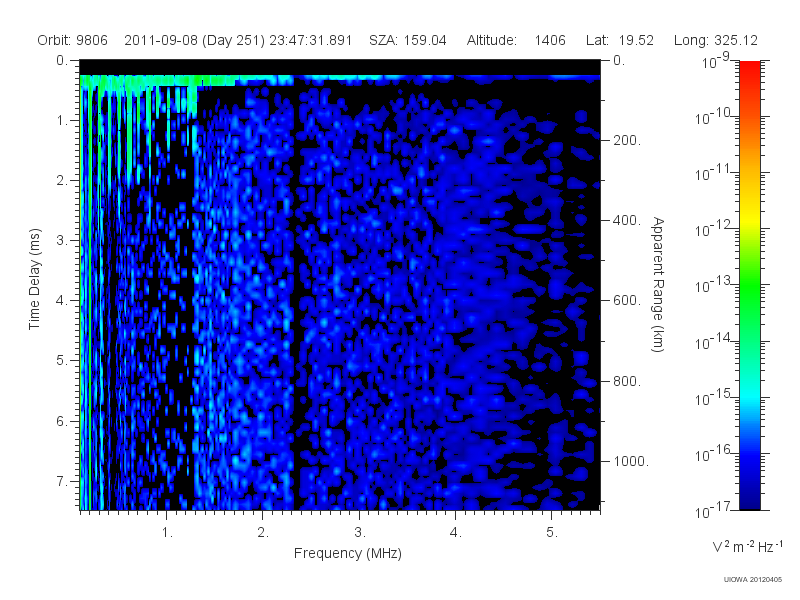This screenshot has height=600, width=800.
Task: Click the 'Orbit: 9806' header text
Action: 72,40
